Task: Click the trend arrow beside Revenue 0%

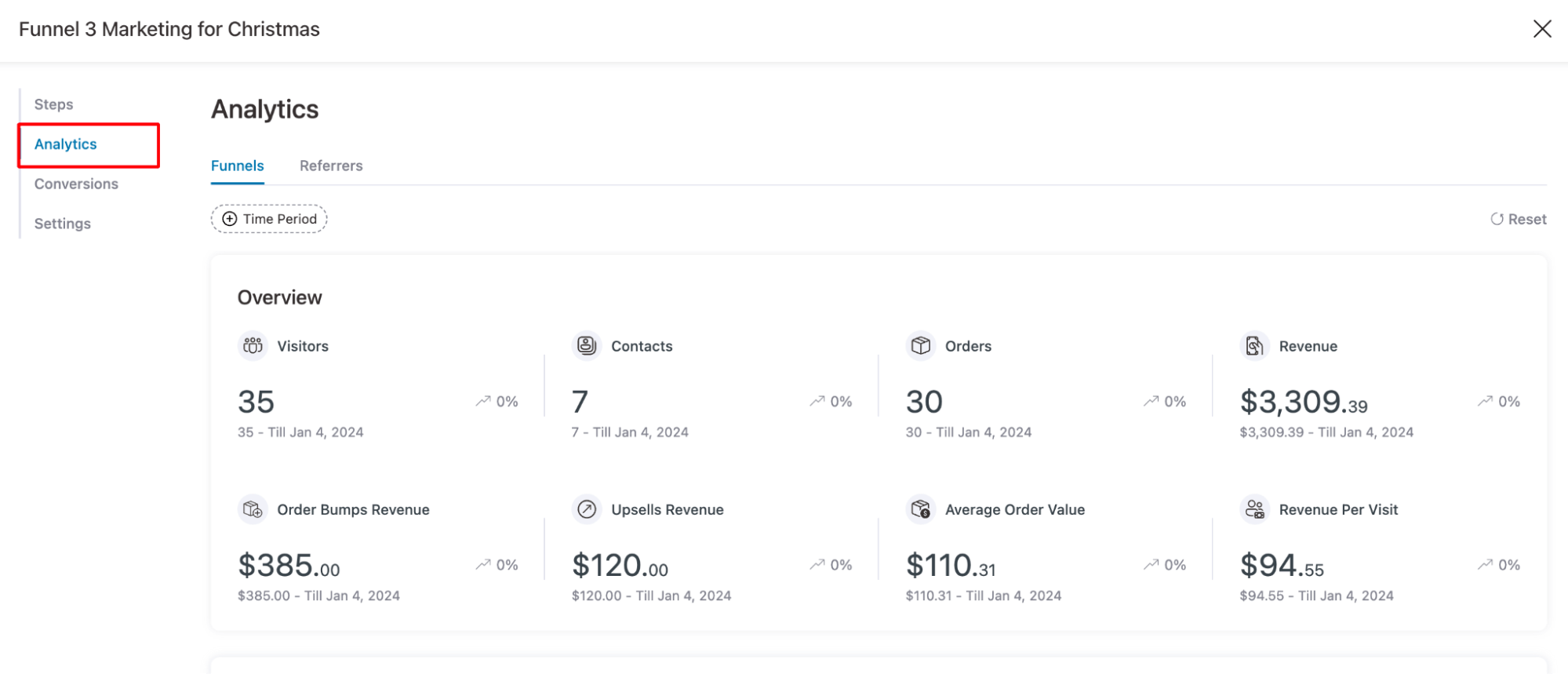Action: [x=1485, y=401]
